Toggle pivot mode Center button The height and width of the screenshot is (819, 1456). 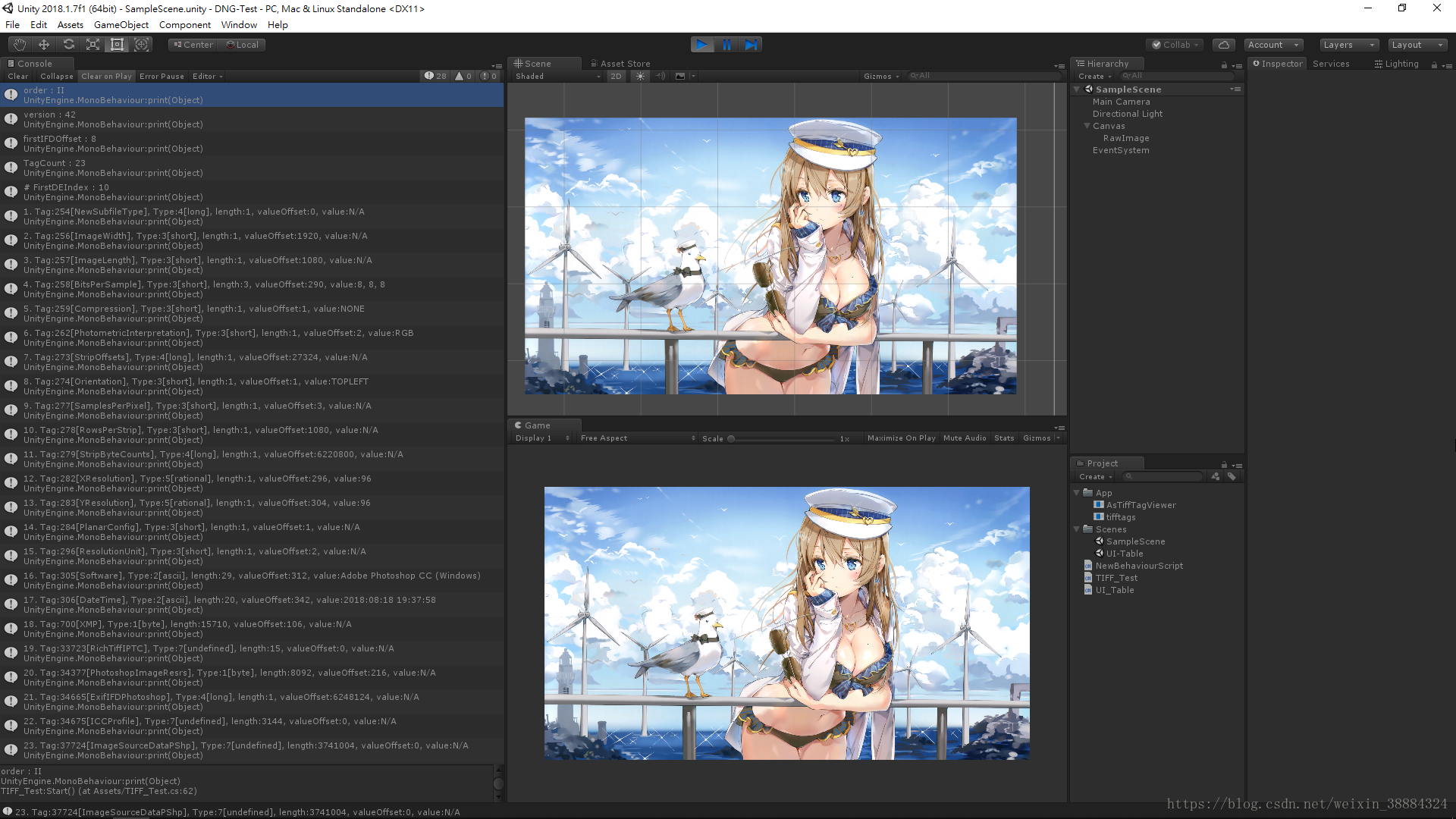[193, 45]
